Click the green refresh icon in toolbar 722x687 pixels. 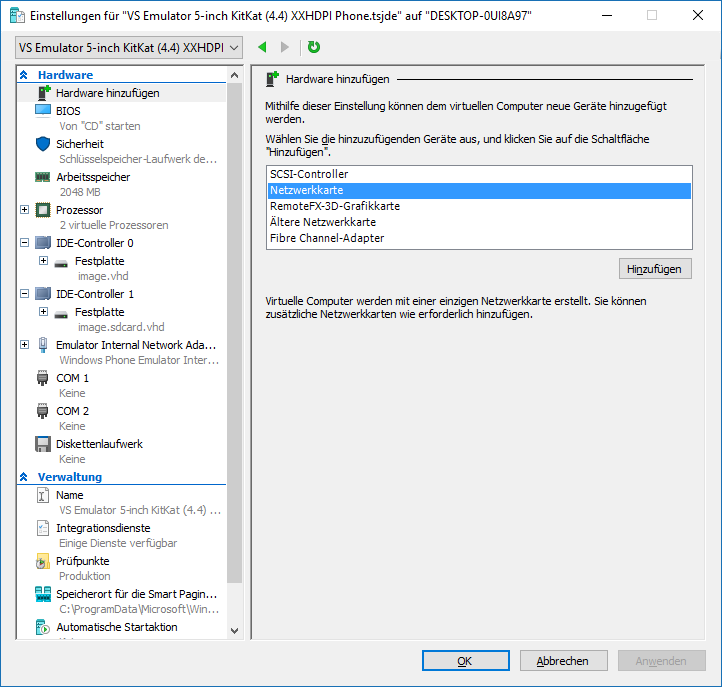point(314,47)
